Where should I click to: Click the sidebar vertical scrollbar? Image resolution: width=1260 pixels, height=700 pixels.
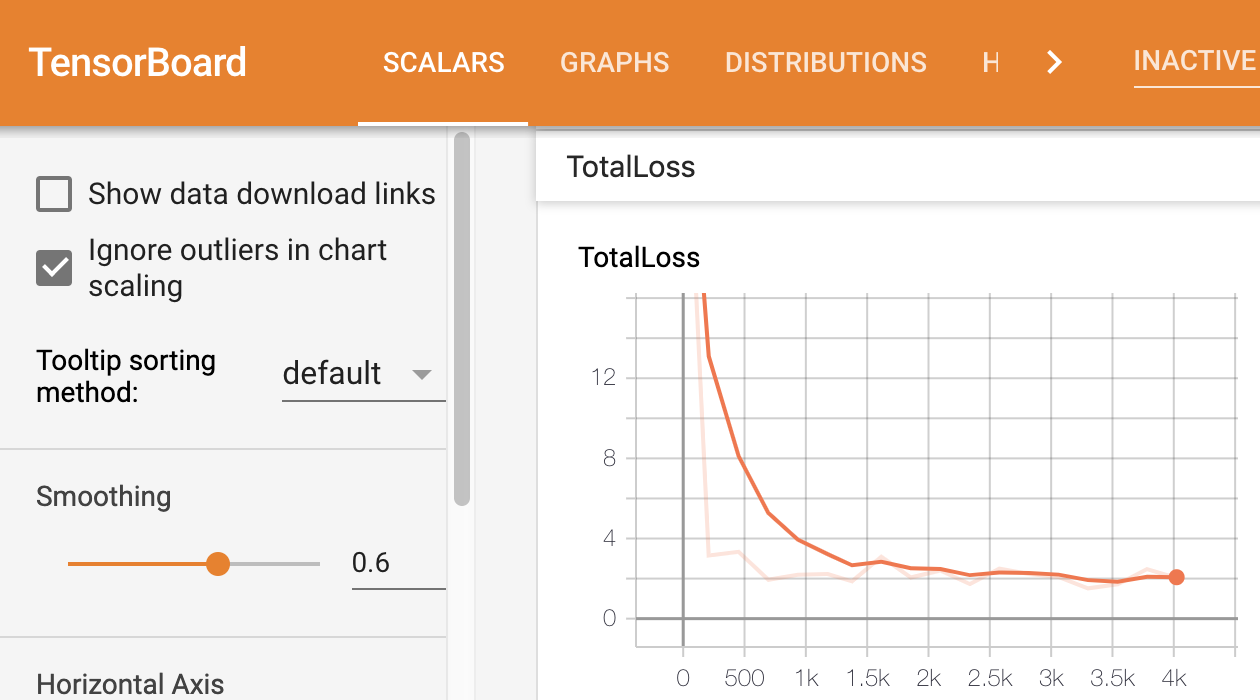461,318
